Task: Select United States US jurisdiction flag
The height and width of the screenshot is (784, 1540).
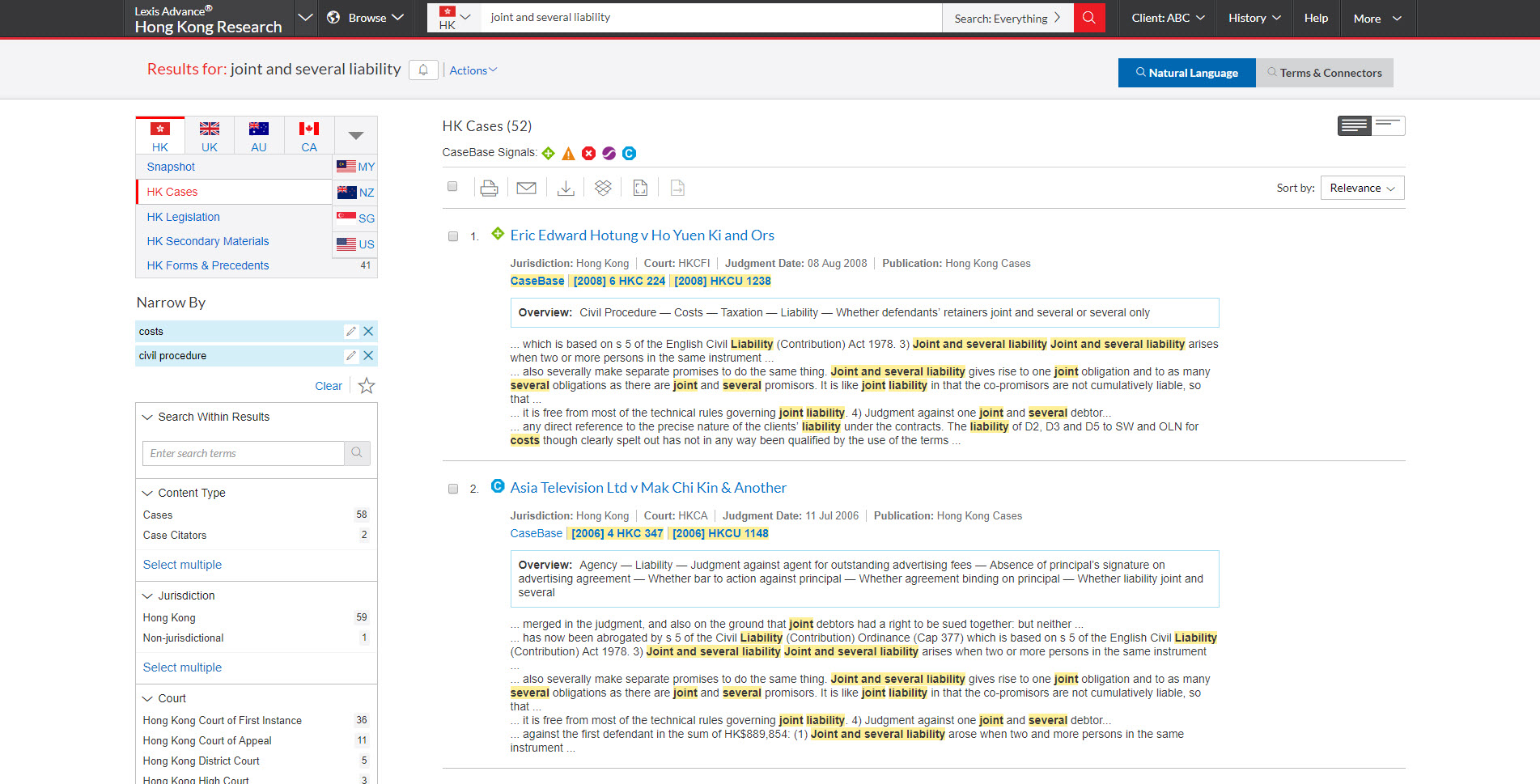Action: point(355,244)
